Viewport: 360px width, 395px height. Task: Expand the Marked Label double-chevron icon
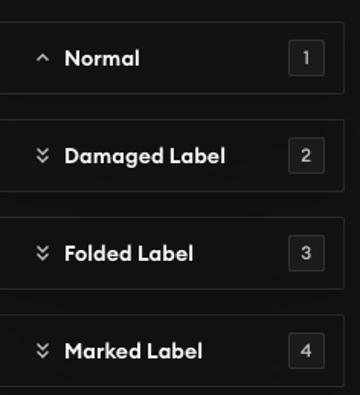(43, 351)
